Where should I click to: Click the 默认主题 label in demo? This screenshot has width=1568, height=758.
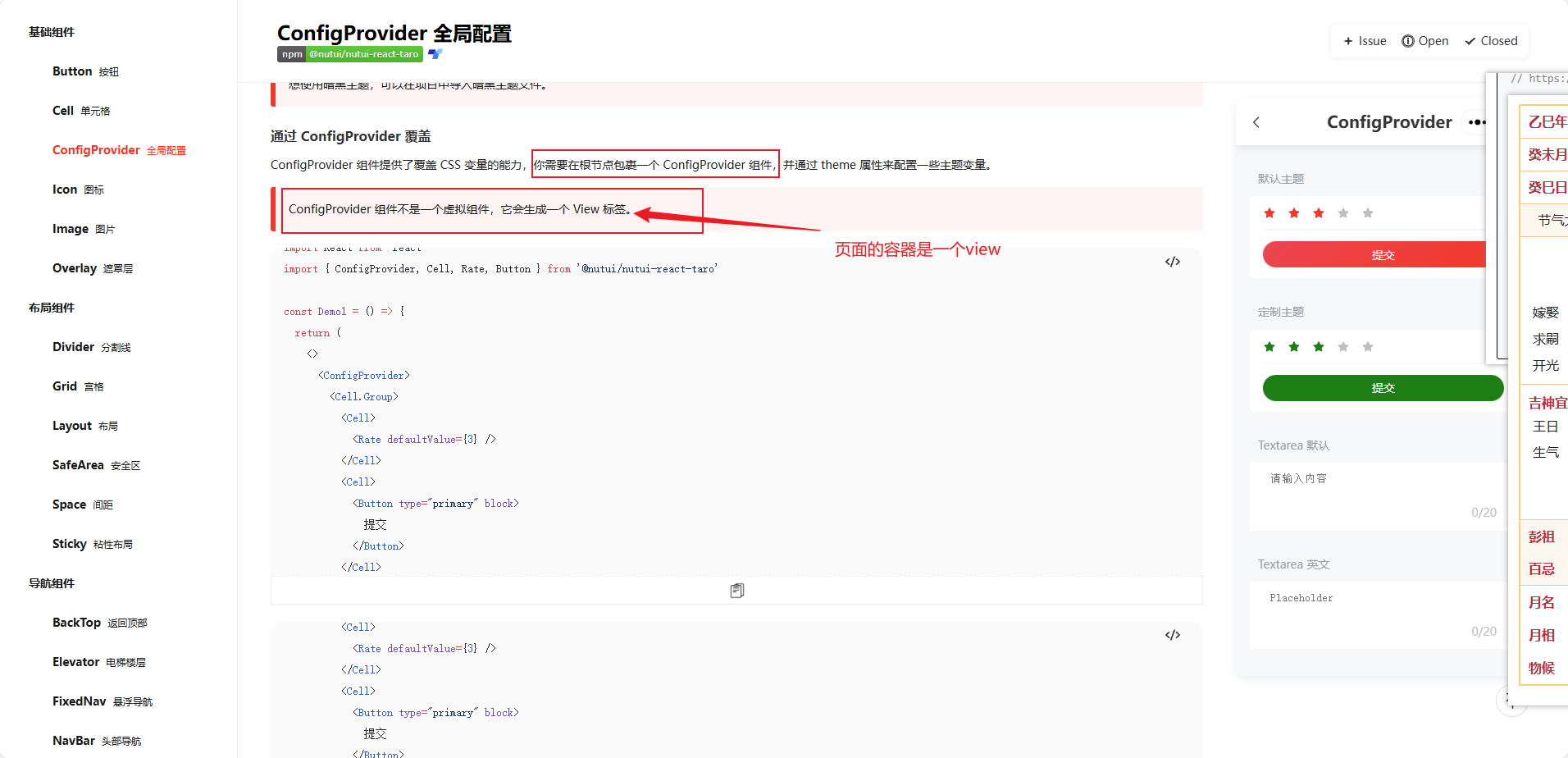tap(1281, 179)
